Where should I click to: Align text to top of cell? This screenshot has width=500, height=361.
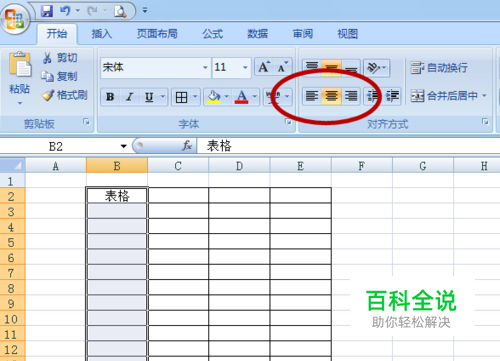[x=312, y=68]
